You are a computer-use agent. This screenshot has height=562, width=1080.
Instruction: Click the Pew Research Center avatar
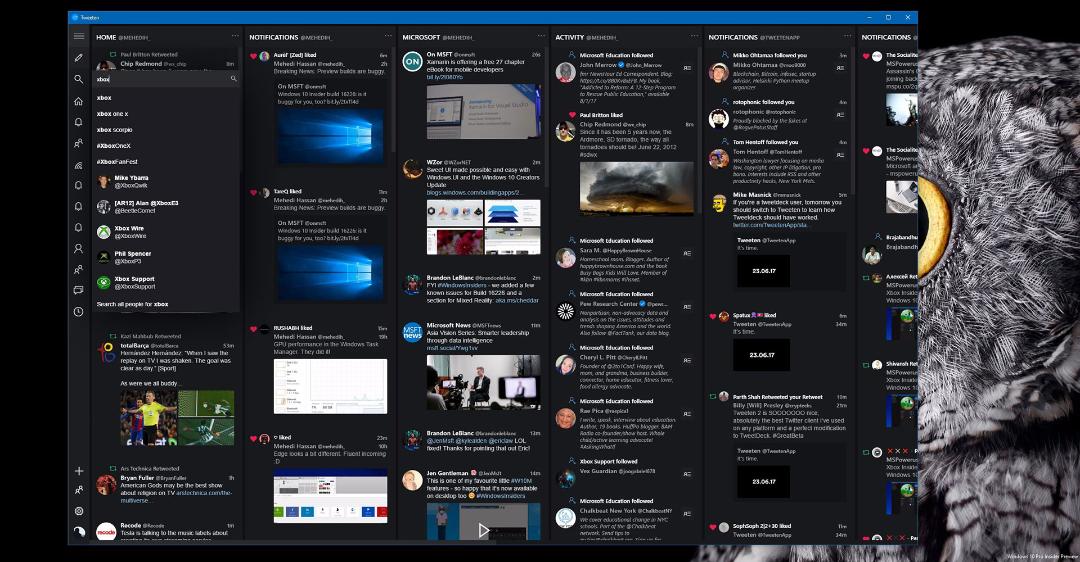[x=565, y=311]
